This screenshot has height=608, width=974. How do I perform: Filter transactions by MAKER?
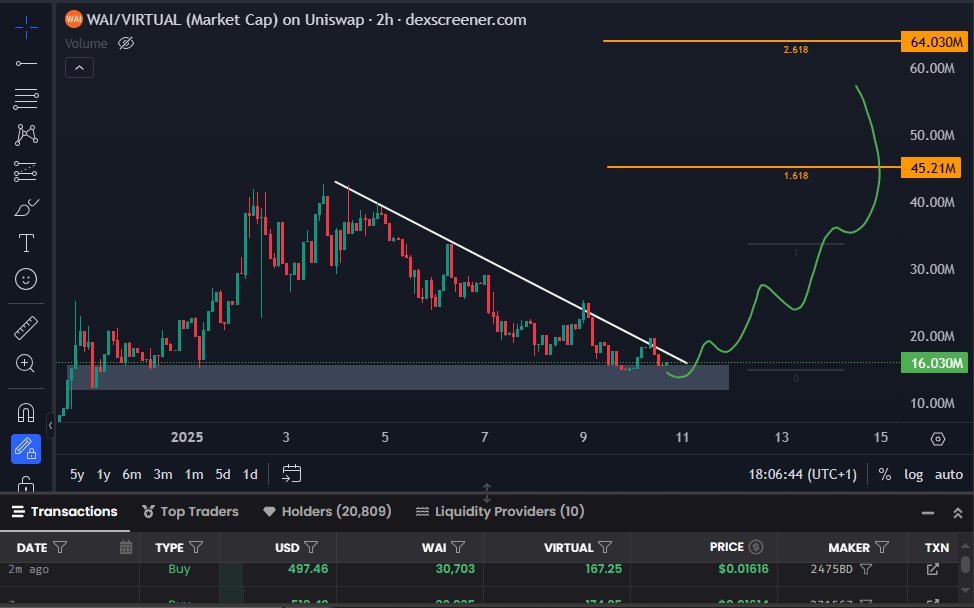click(x=882, y=547)
